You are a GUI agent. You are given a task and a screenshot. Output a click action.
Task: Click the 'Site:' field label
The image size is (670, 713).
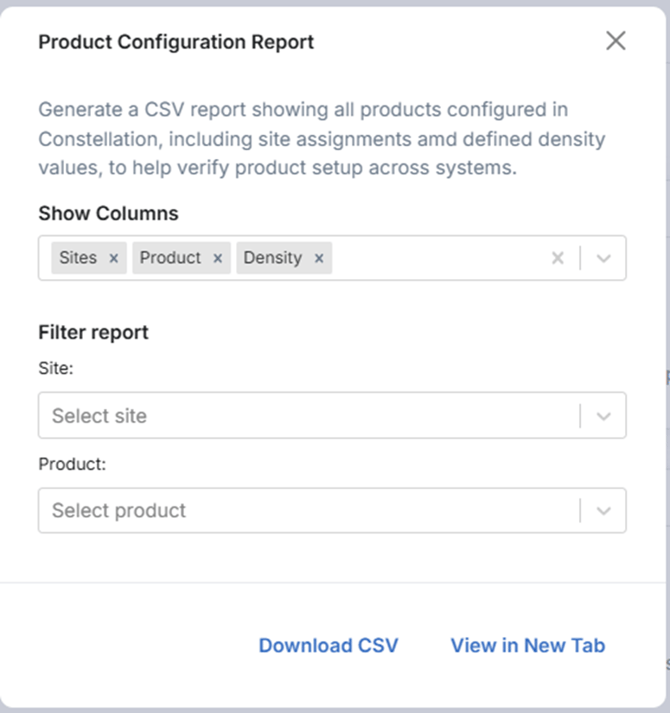click(56, 369)
